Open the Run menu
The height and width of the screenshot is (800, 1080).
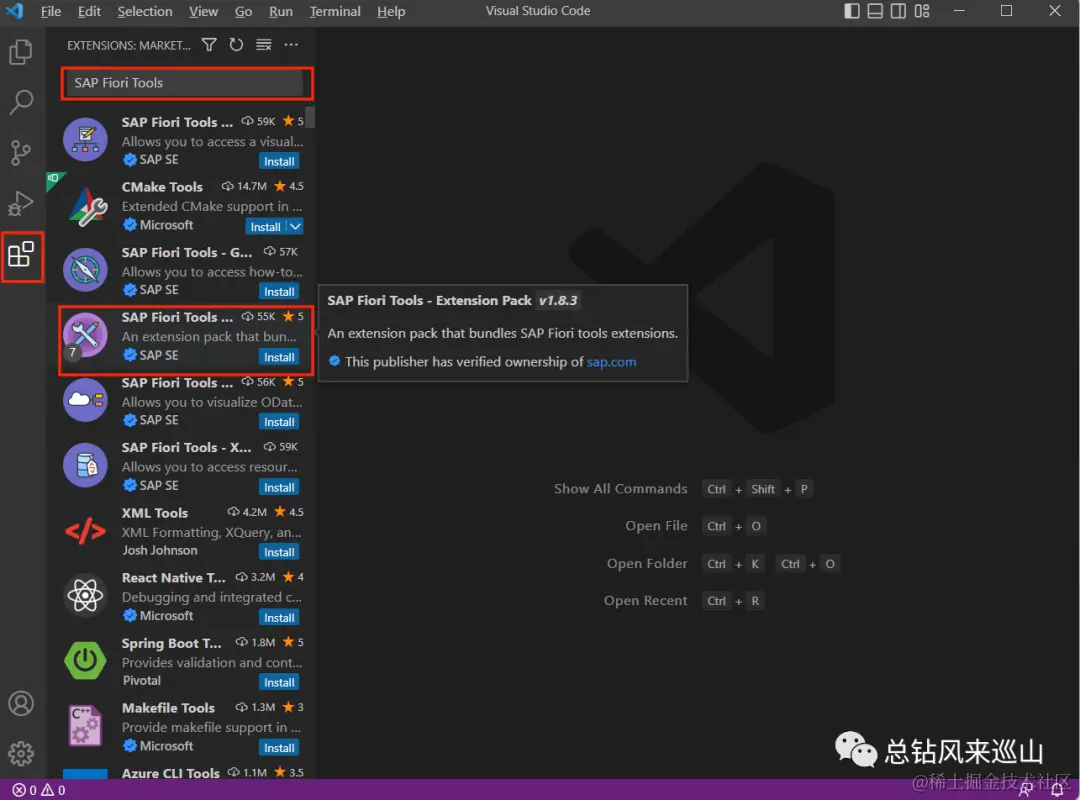click(x=280, y=11)
